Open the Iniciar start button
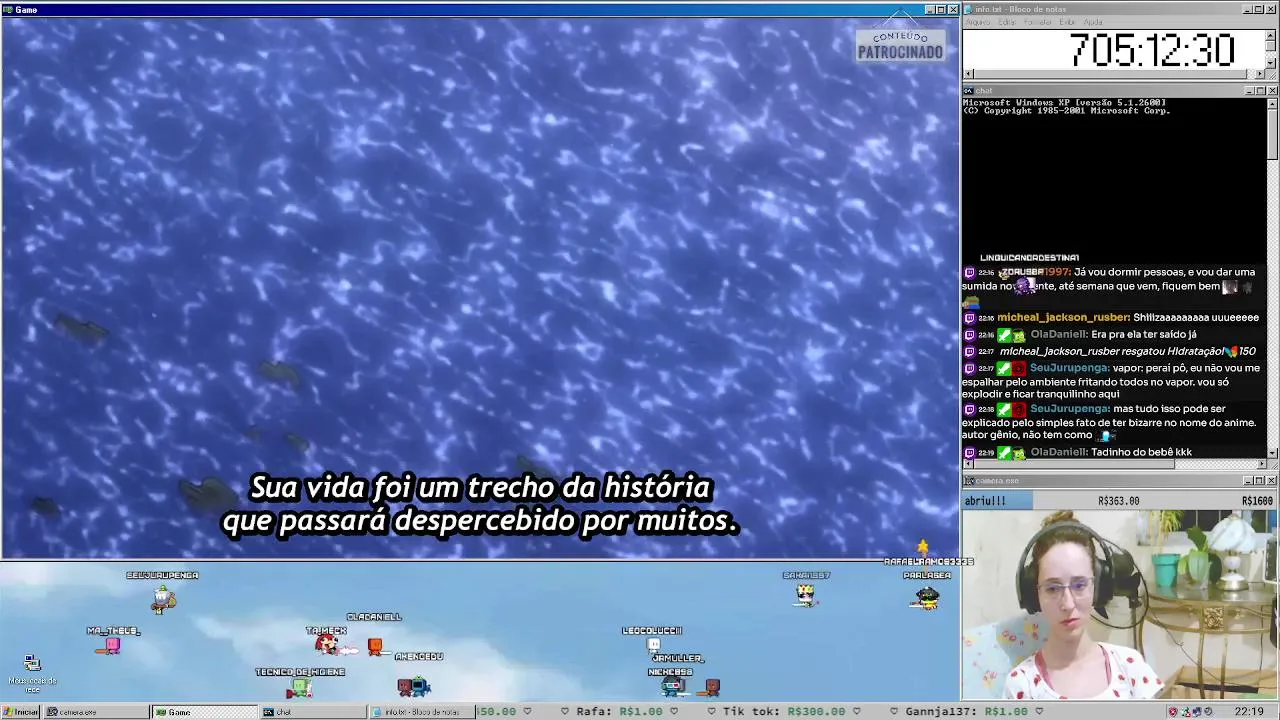 pyautogui.click(x=21, y=712)
